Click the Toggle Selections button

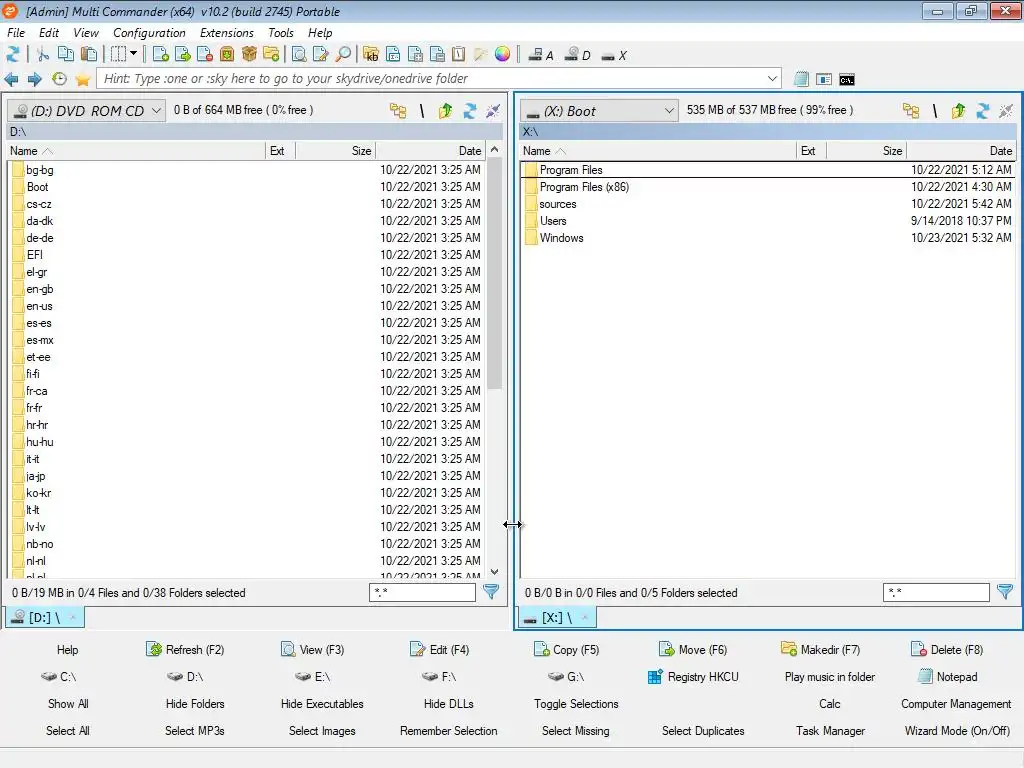576,704
